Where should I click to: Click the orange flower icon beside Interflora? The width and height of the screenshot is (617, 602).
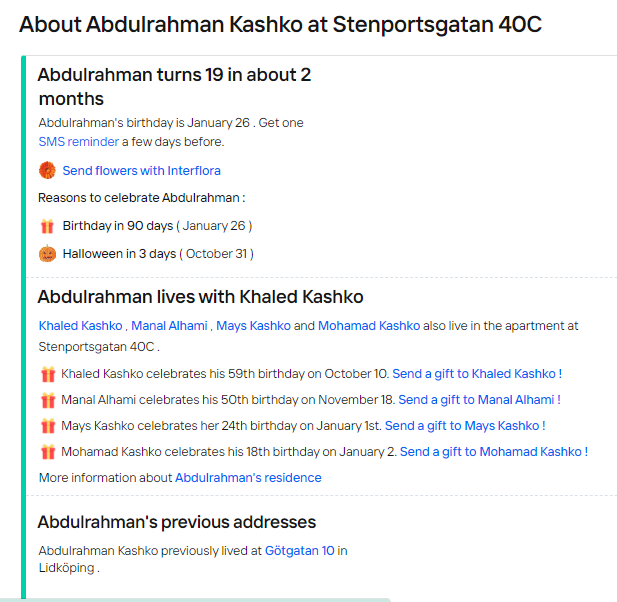[47, 170]
